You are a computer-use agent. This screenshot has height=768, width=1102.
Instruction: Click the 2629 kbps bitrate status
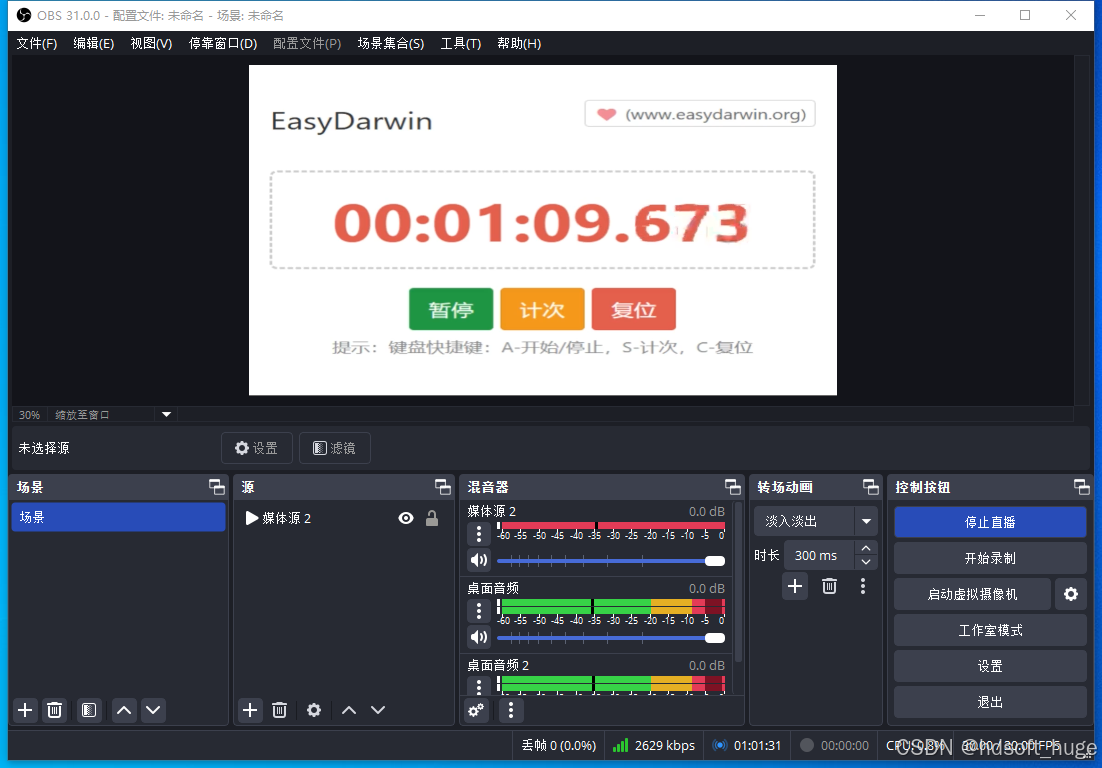tap(654, 746)
